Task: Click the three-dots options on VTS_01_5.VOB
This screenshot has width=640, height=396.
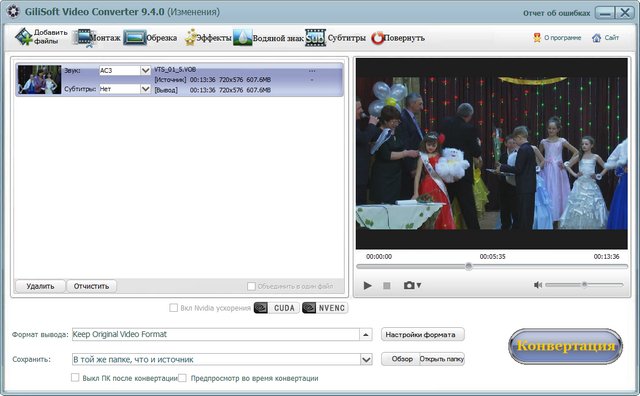Action: (x=312, y=71)
